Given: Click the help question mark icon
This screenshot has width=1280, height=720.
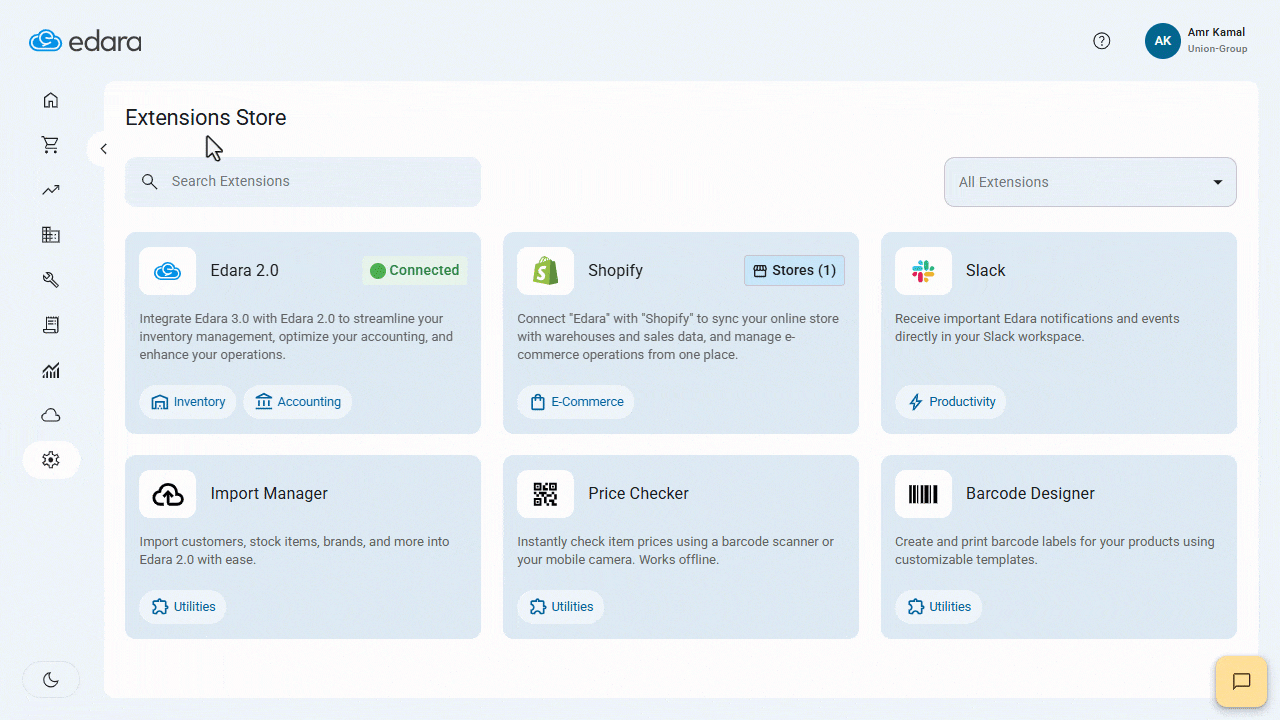Looking at the screenshot, I should [1102, 41].
